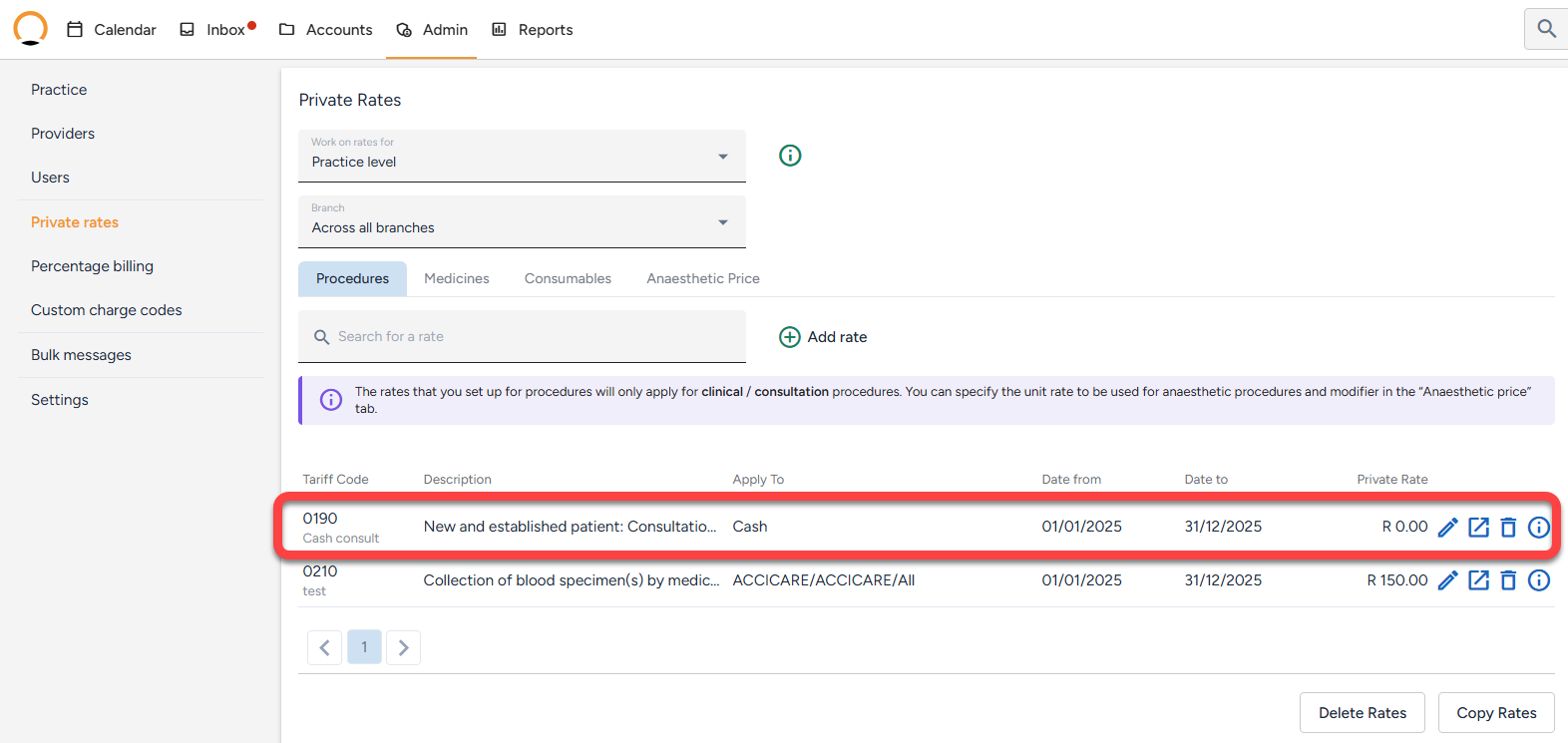This screenshot has width=1568, height=743.
Task: Go to Custom charge codes
Action: click(x=107, y=310)
